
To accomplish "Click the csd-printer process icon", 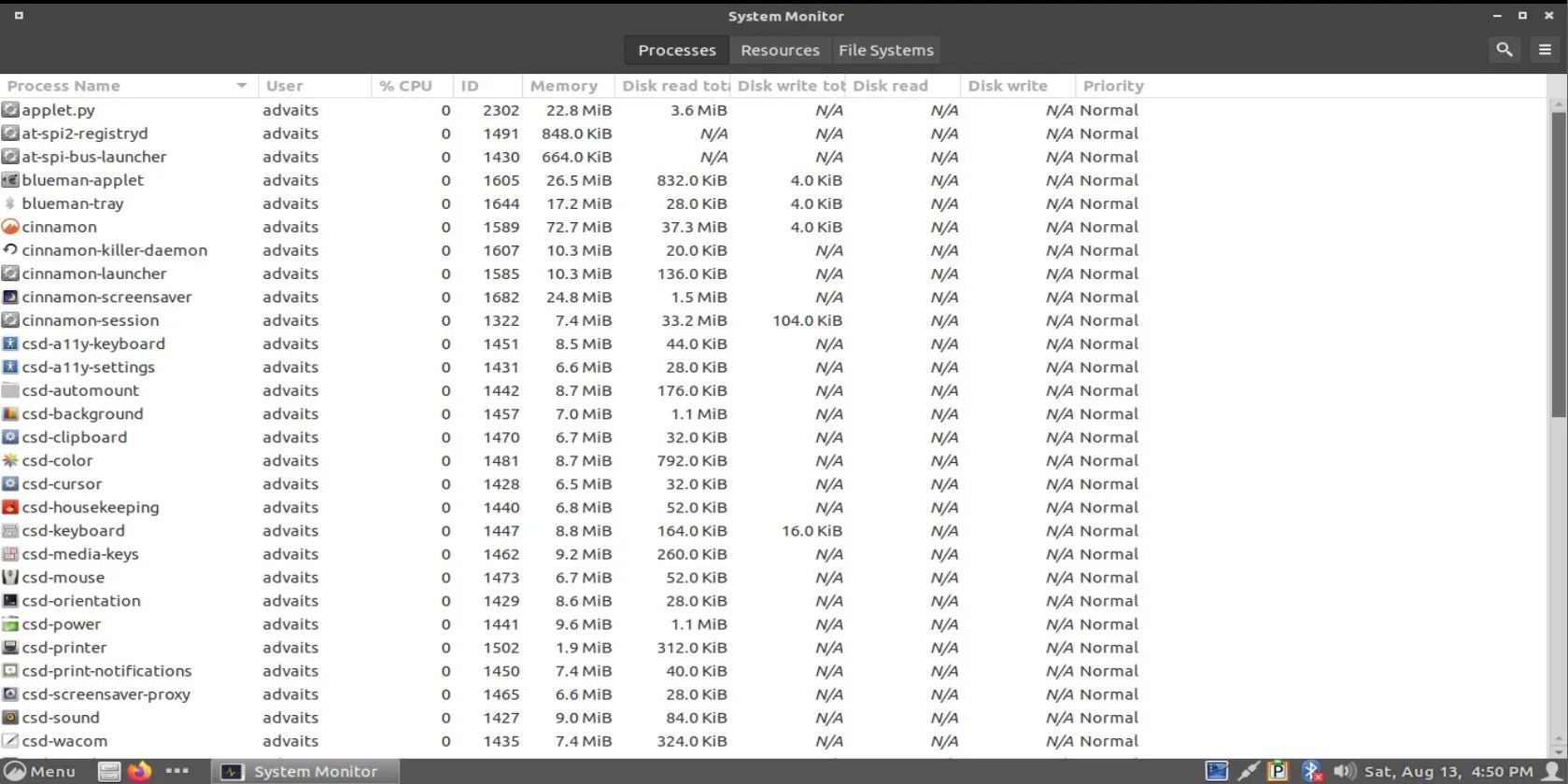I will point(10,648).
